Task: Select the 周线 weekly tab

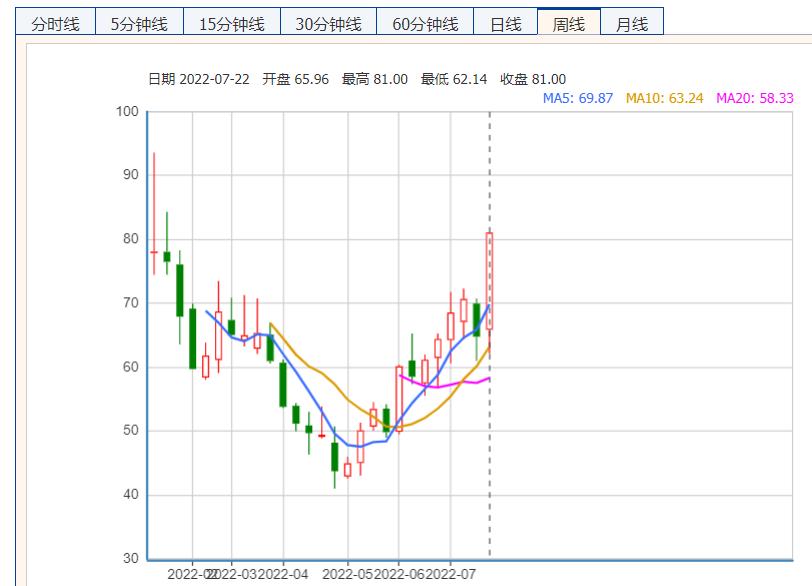Action: (x=569, y=24)
